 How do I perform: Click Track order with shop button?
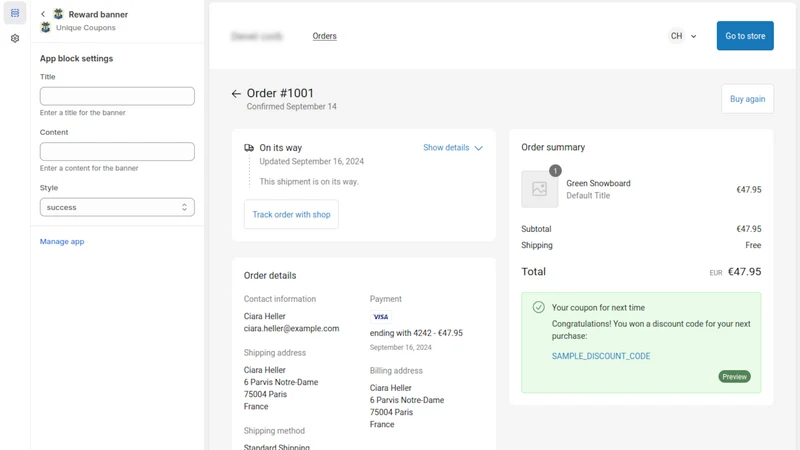[291, 214]
